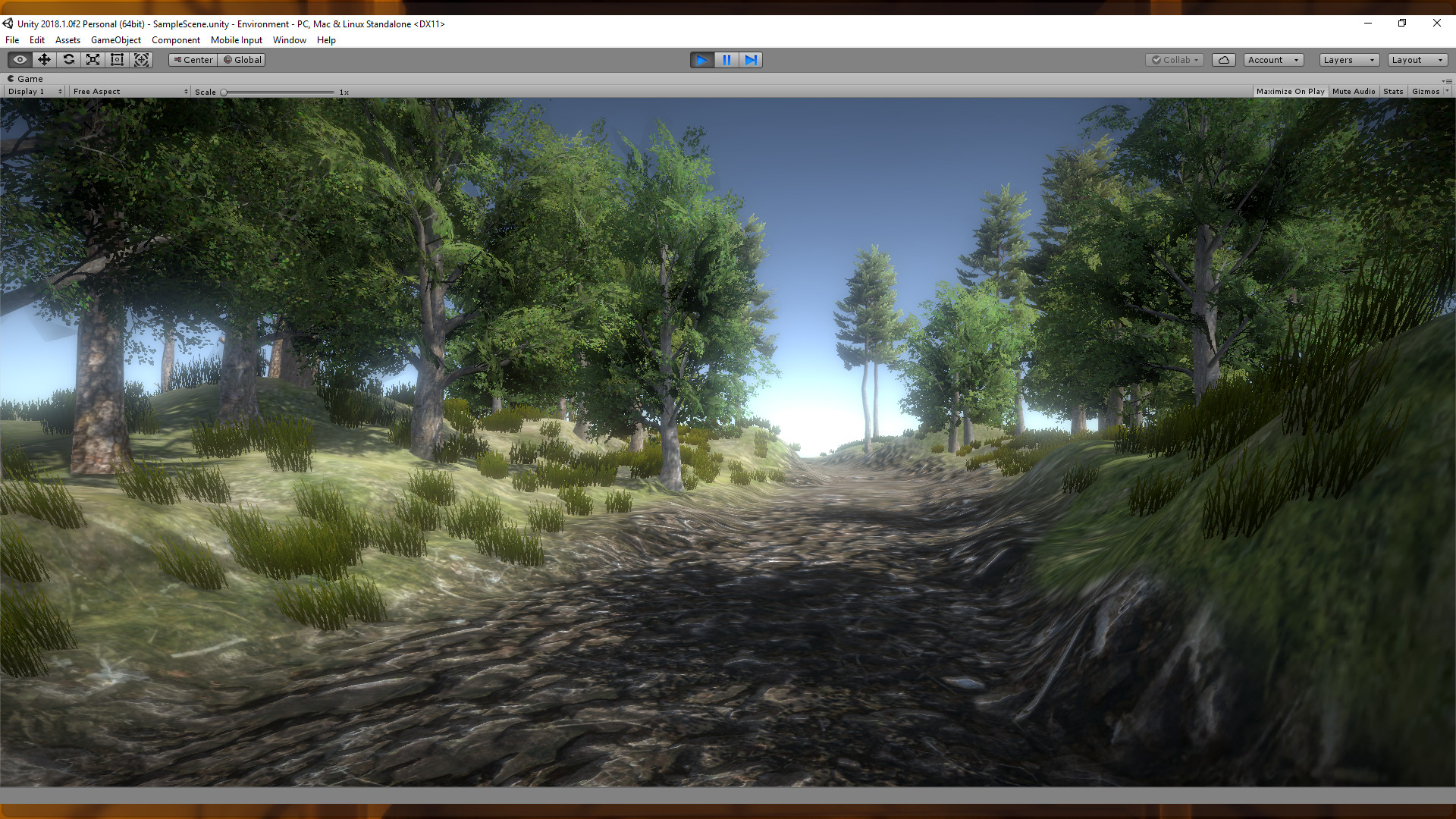Open the File menu
This screenshot has width=1456, height=819.
12,40
